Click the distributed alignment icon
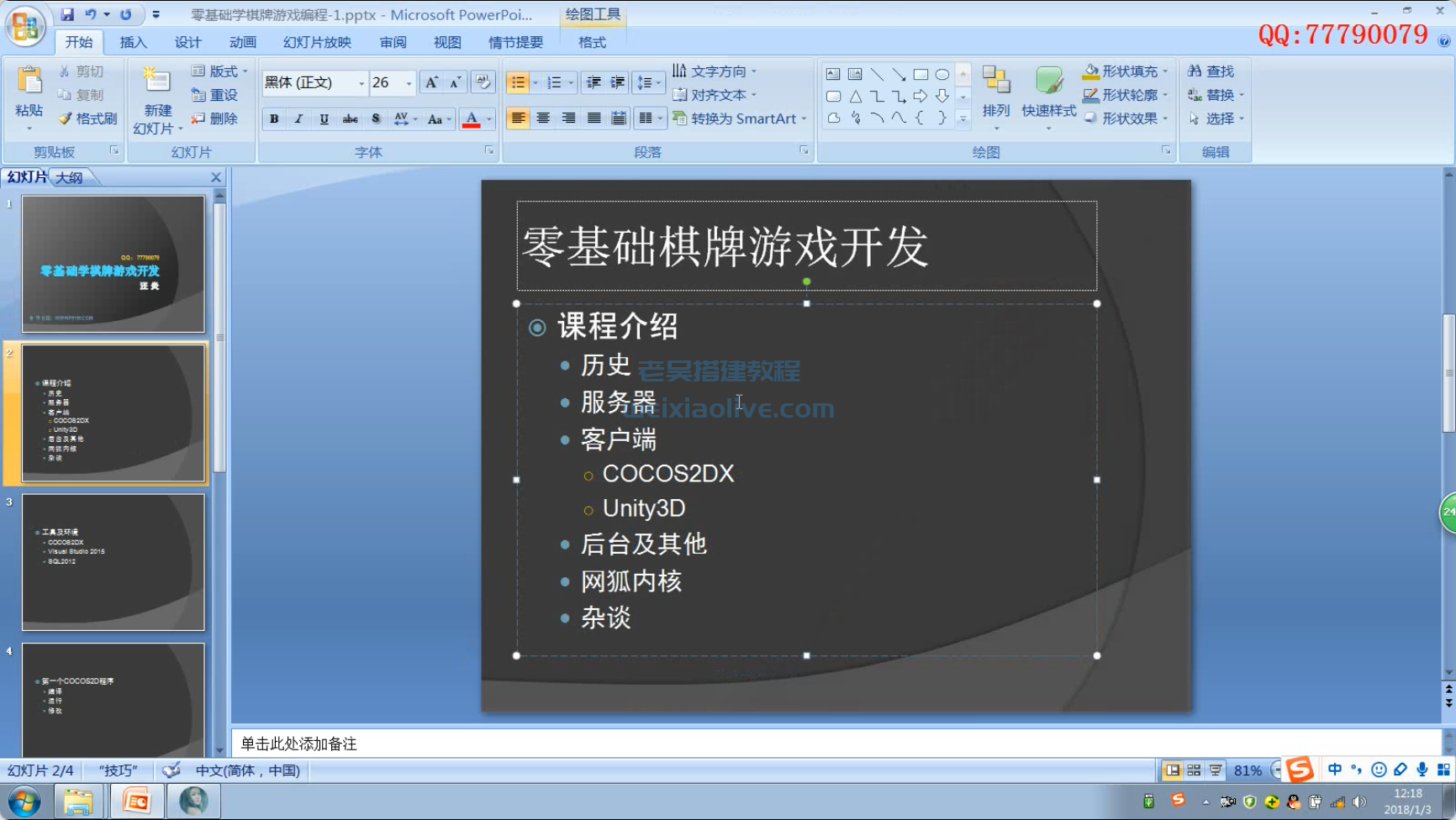Viewport: 1456px width, 820px height. 619,118
